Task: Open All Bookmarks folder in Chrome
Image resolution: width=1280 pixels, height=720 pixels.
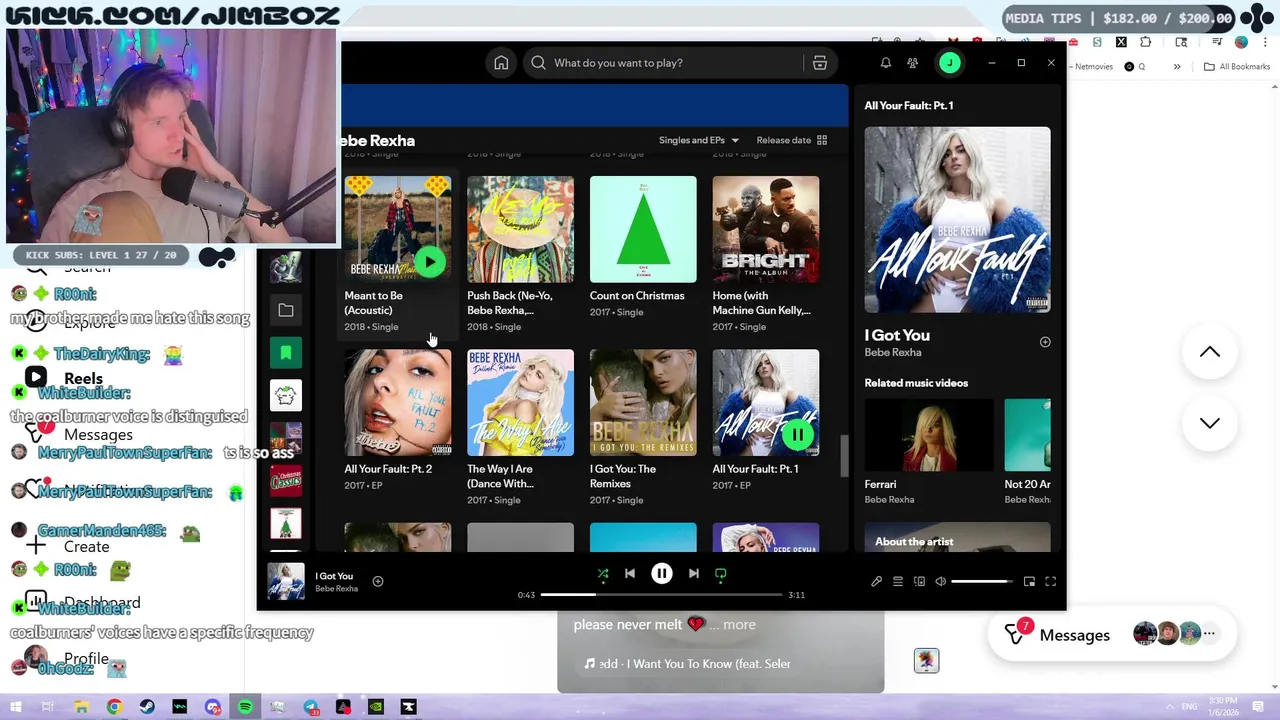Action: tap(1237, 67)
